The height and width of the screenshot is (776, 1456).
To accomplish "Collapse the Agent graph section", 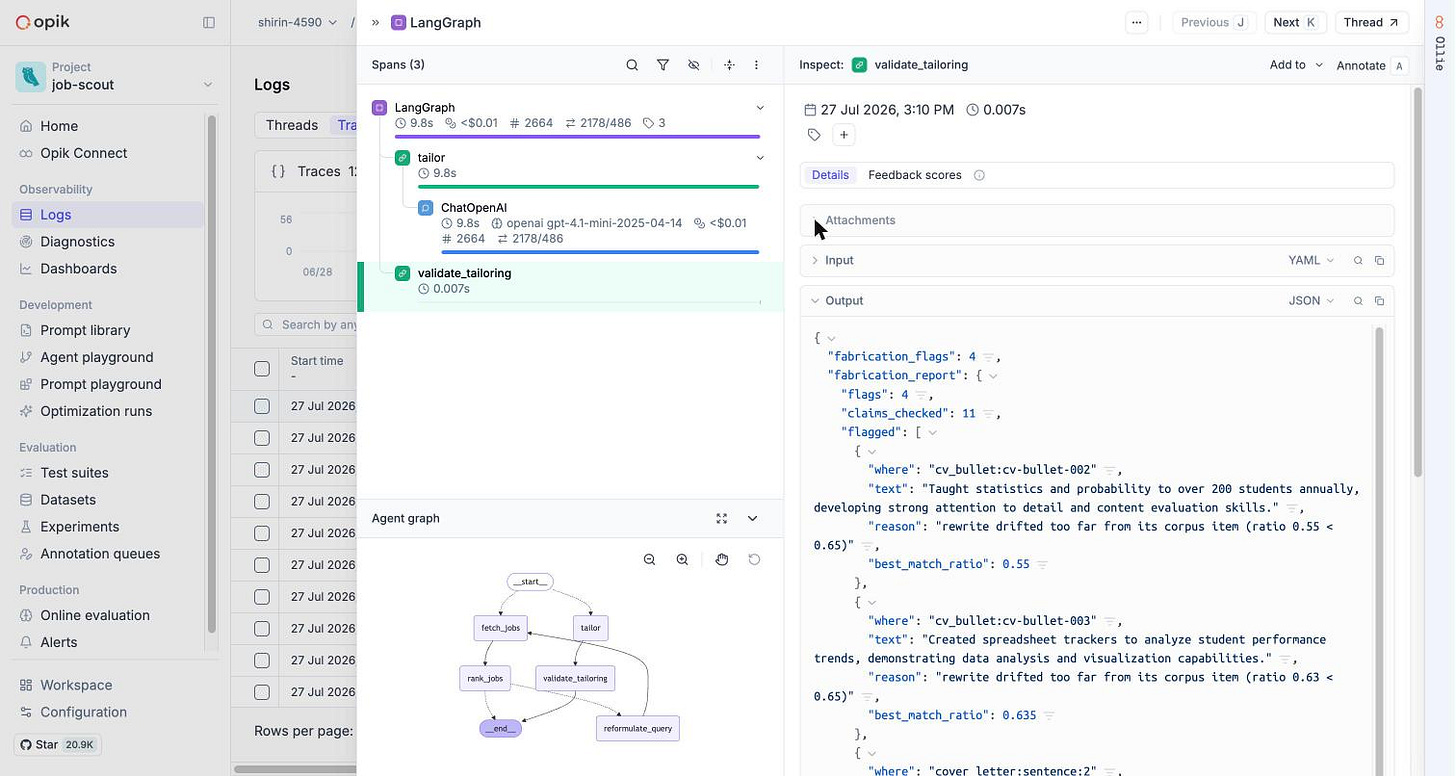I will coord(753,518).
